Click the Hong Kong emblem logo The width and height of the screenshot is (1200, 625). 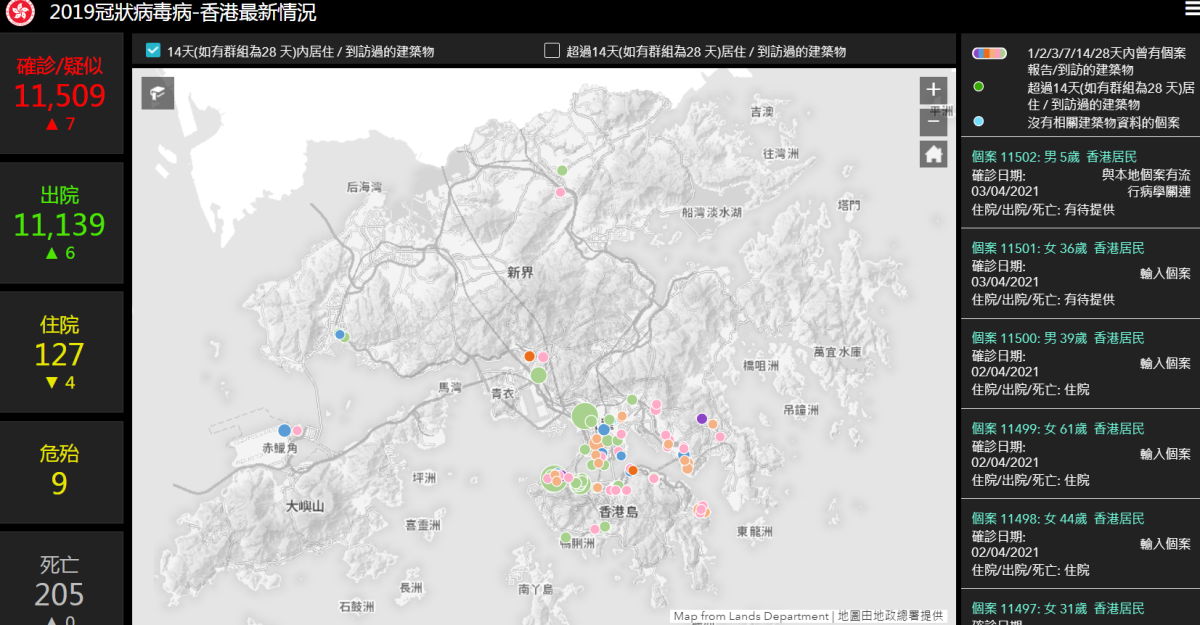pyautogui.click(x=20, y=13)
